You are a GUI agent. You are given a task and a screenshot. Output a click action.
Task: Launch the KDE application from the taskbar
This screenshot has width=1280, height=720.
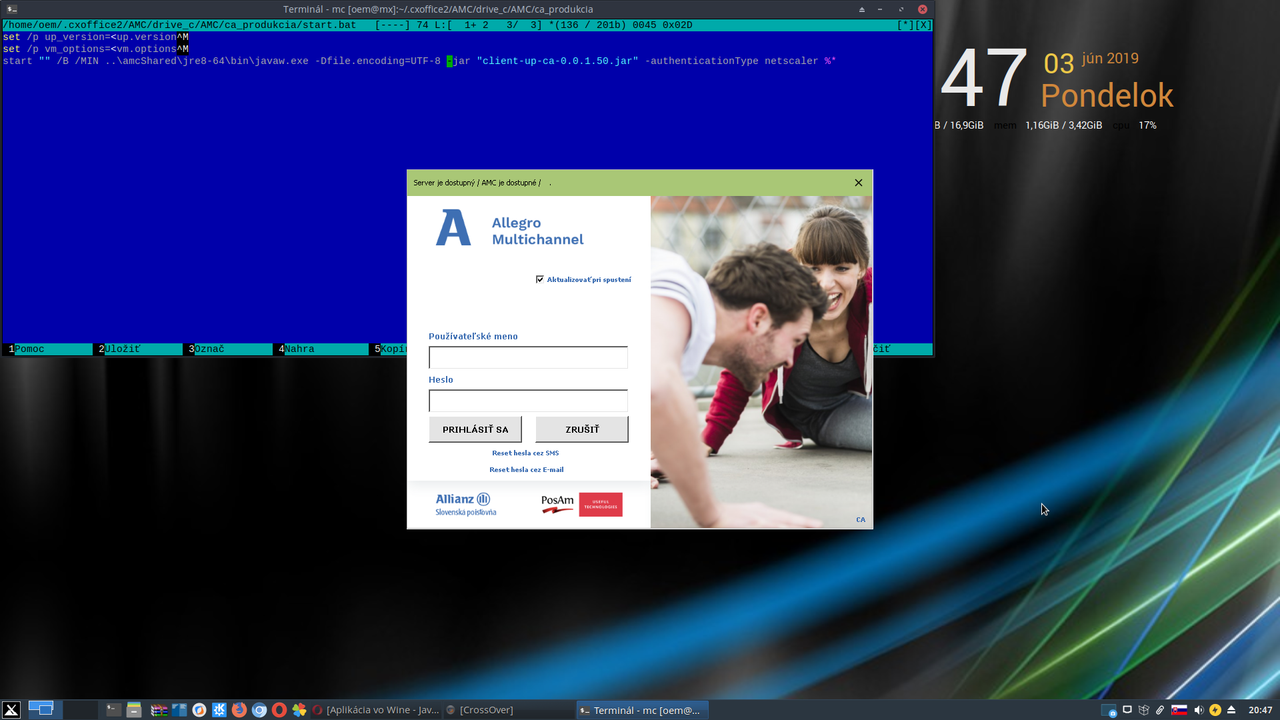point(219,710)
